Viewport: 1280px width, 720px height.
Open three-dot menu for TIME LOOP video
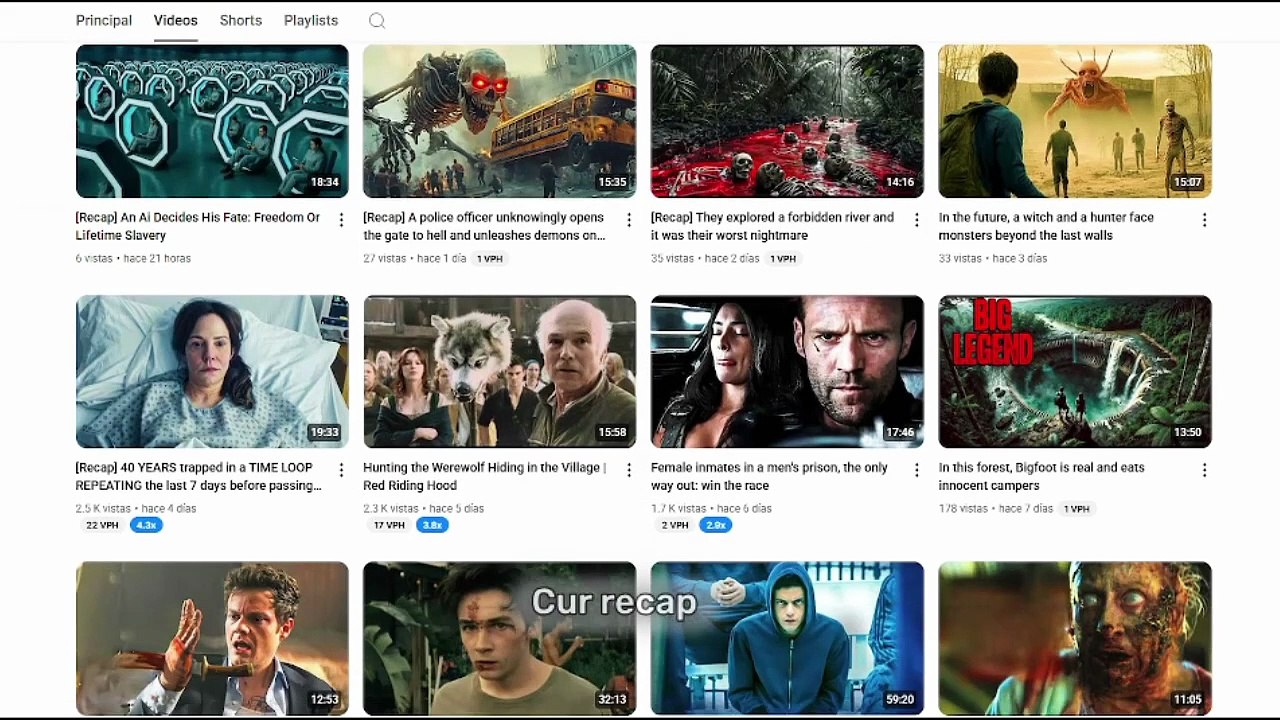[341, 470]
